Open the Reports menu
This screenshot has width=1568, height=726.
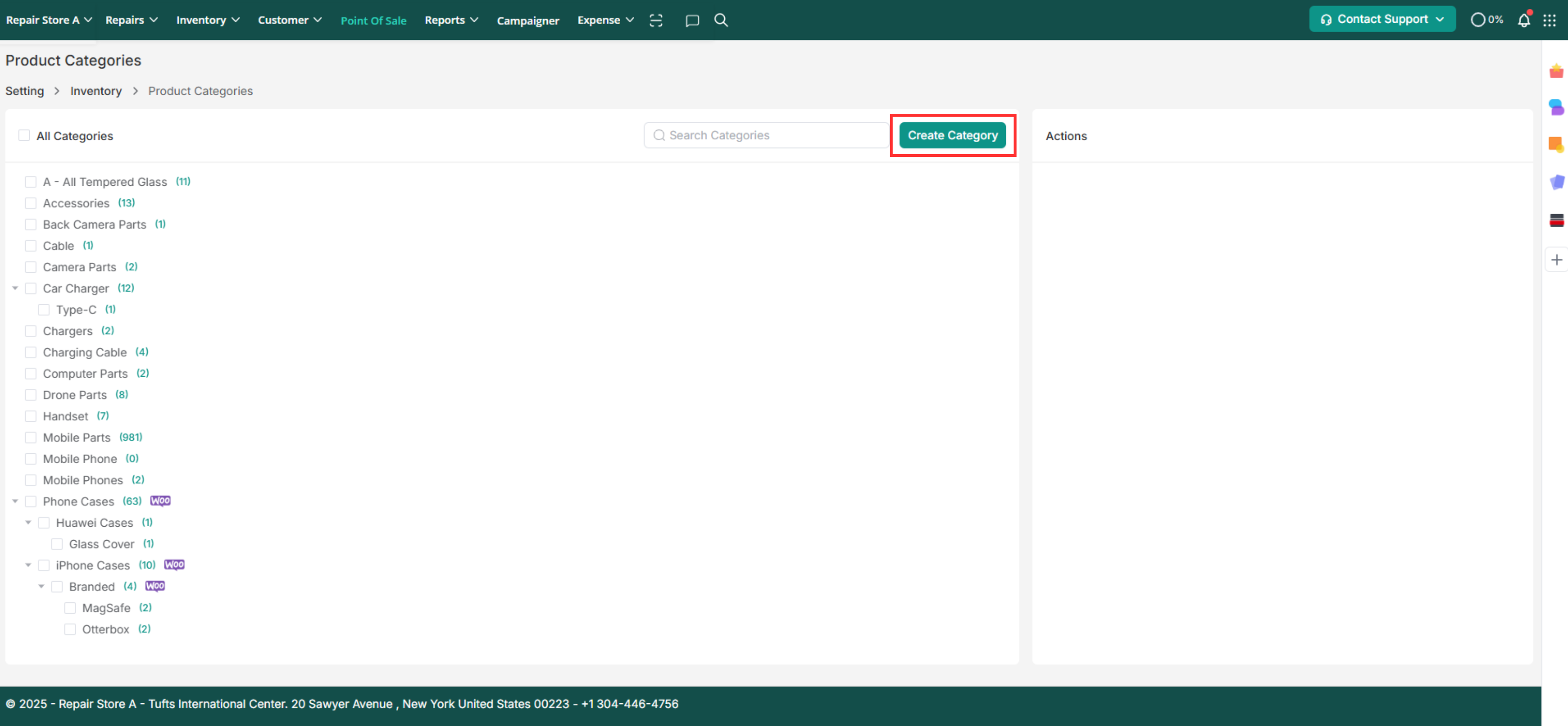(x=451, y=20)
